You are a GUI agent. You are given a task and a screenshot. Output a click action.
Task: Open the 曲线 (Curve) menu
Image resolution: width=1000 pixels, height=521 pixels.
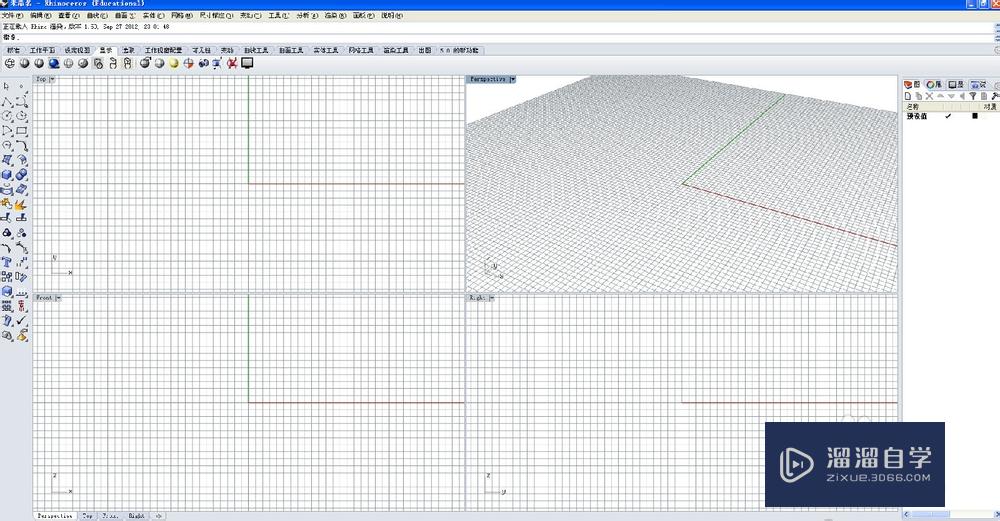click(x=97, y=15)
